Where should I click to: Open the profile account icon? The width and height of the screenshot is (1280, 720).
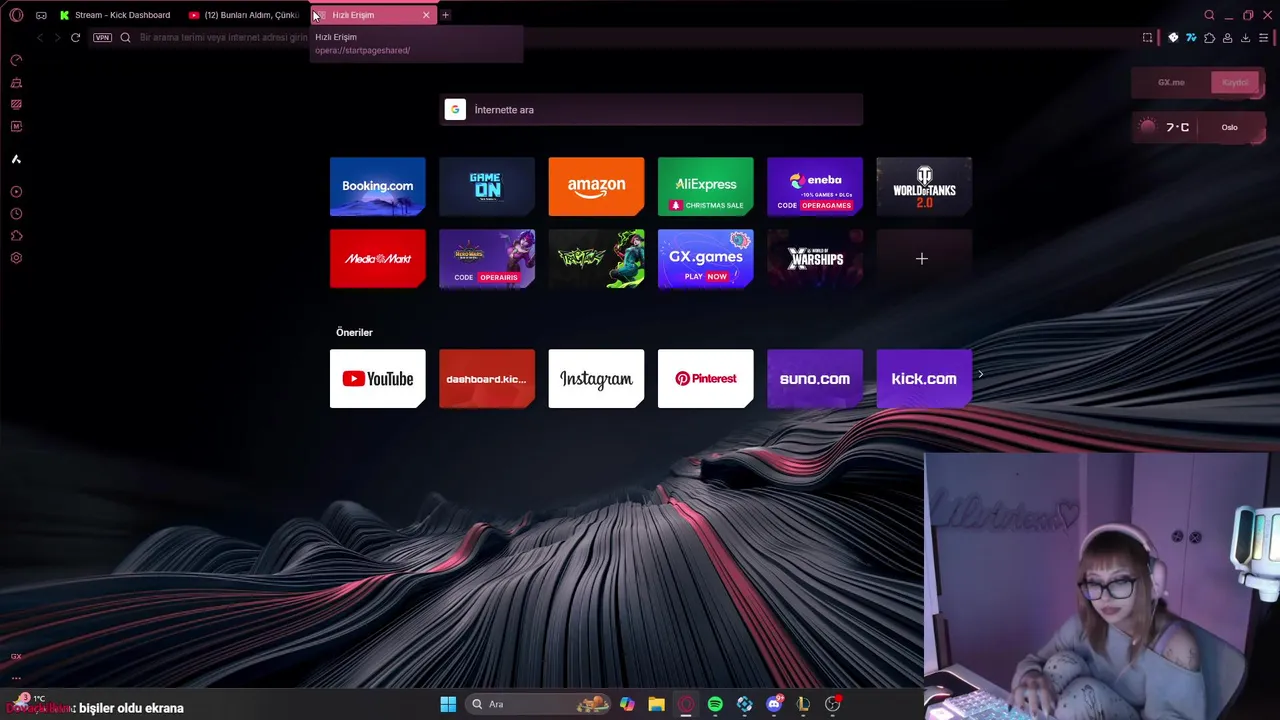tap(1227, 38)
